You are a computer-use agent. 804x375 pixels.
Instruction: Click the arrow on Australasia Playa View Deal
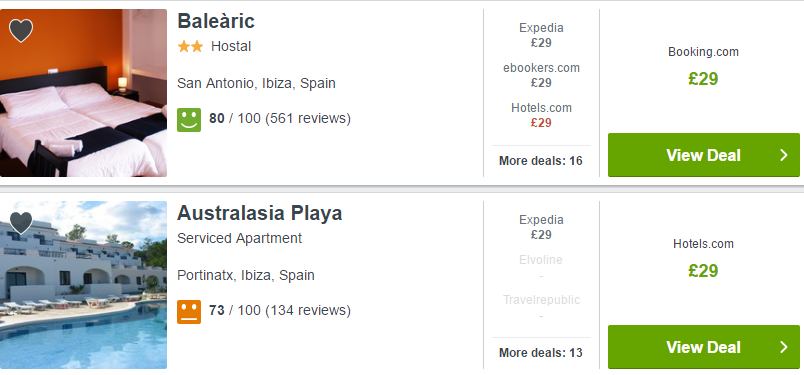[783, 347]
